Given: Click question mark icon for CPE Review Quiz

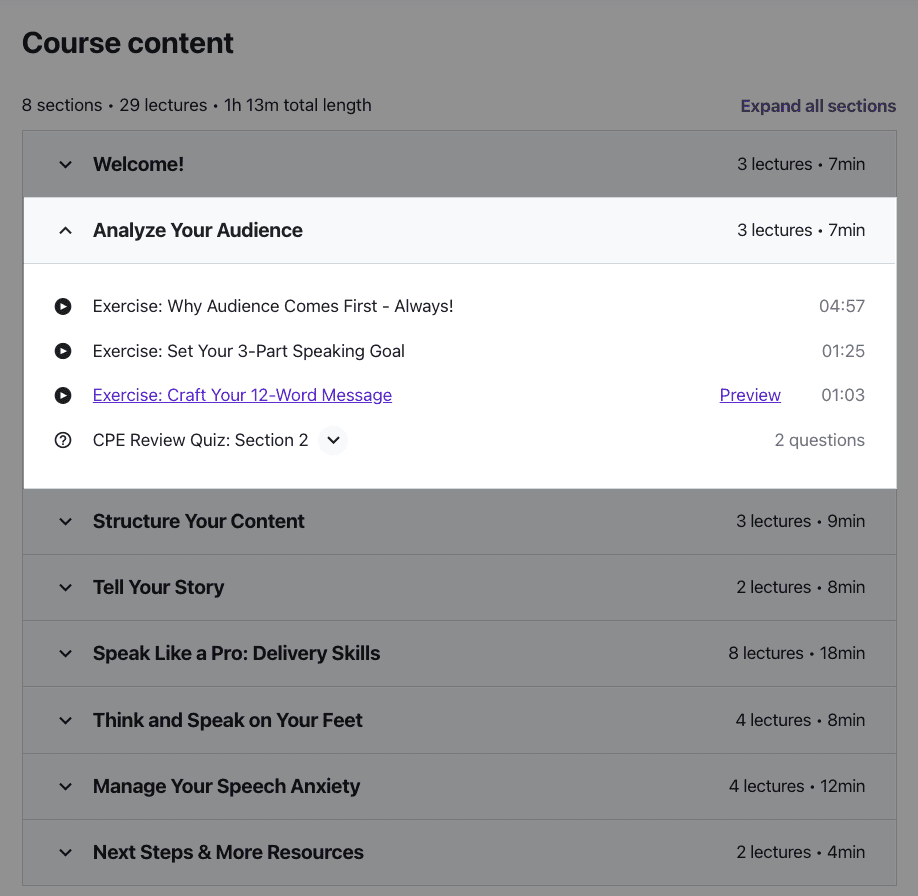Looking at the screenshot, I should tap(63, 440).
